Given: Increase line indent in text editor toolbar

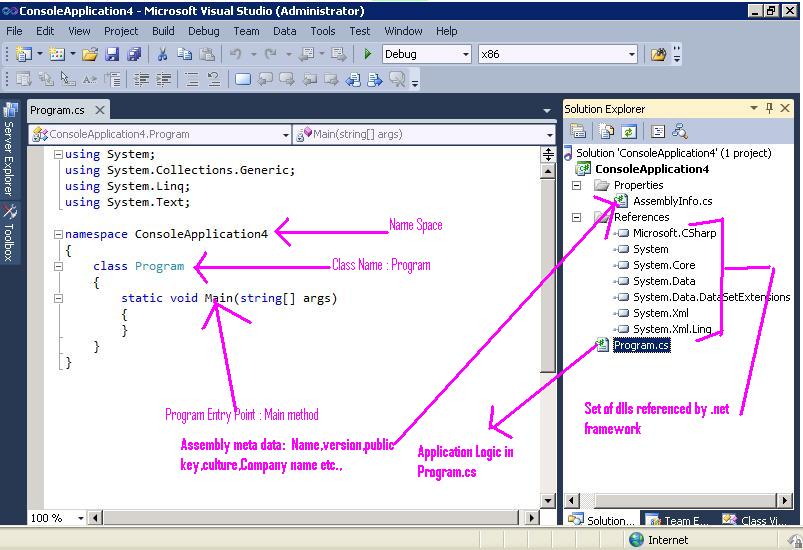Looking at the screenshot, I should (164, 79).
